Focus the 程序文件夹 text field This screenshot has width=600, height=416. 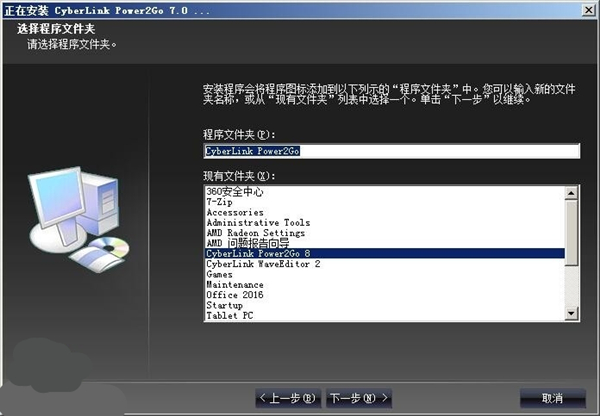392,151
